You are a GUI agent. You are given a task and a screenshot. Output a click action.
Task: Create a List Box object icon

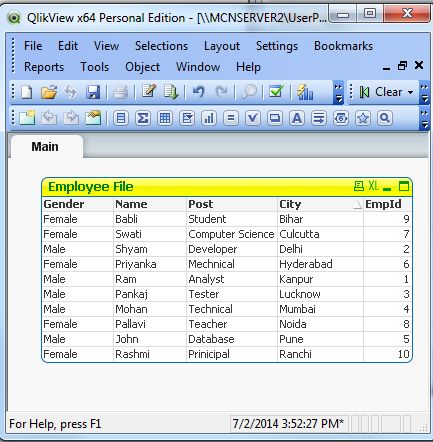(x=121, y=118)
